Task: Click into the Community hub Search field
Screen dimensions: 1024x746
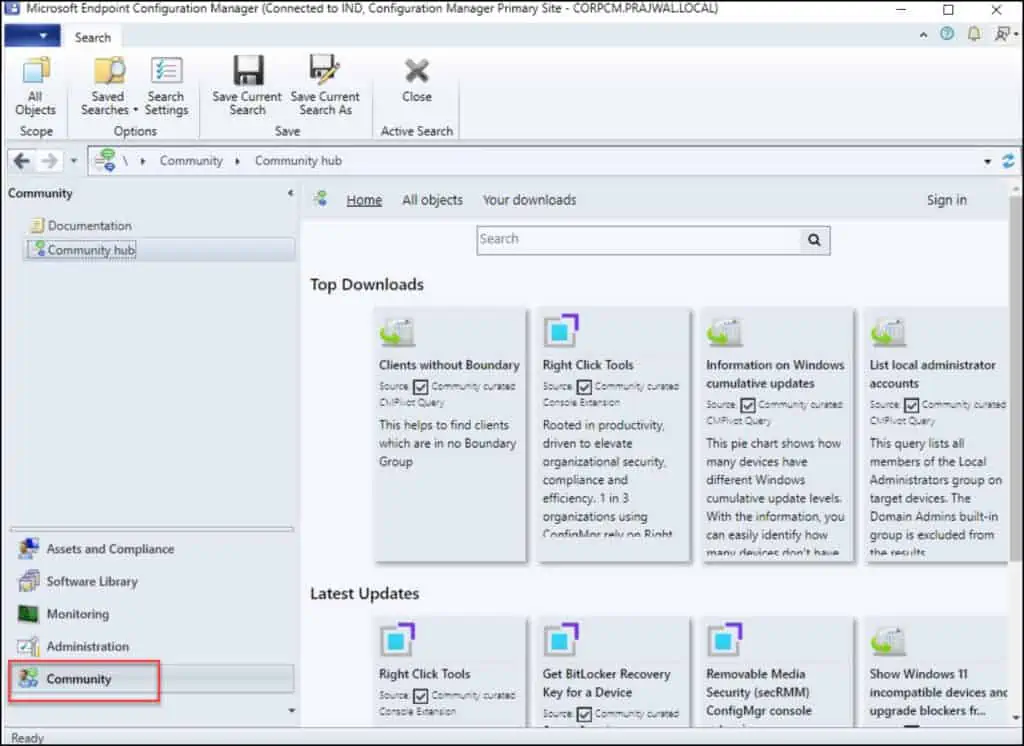Action: (639, 240)
